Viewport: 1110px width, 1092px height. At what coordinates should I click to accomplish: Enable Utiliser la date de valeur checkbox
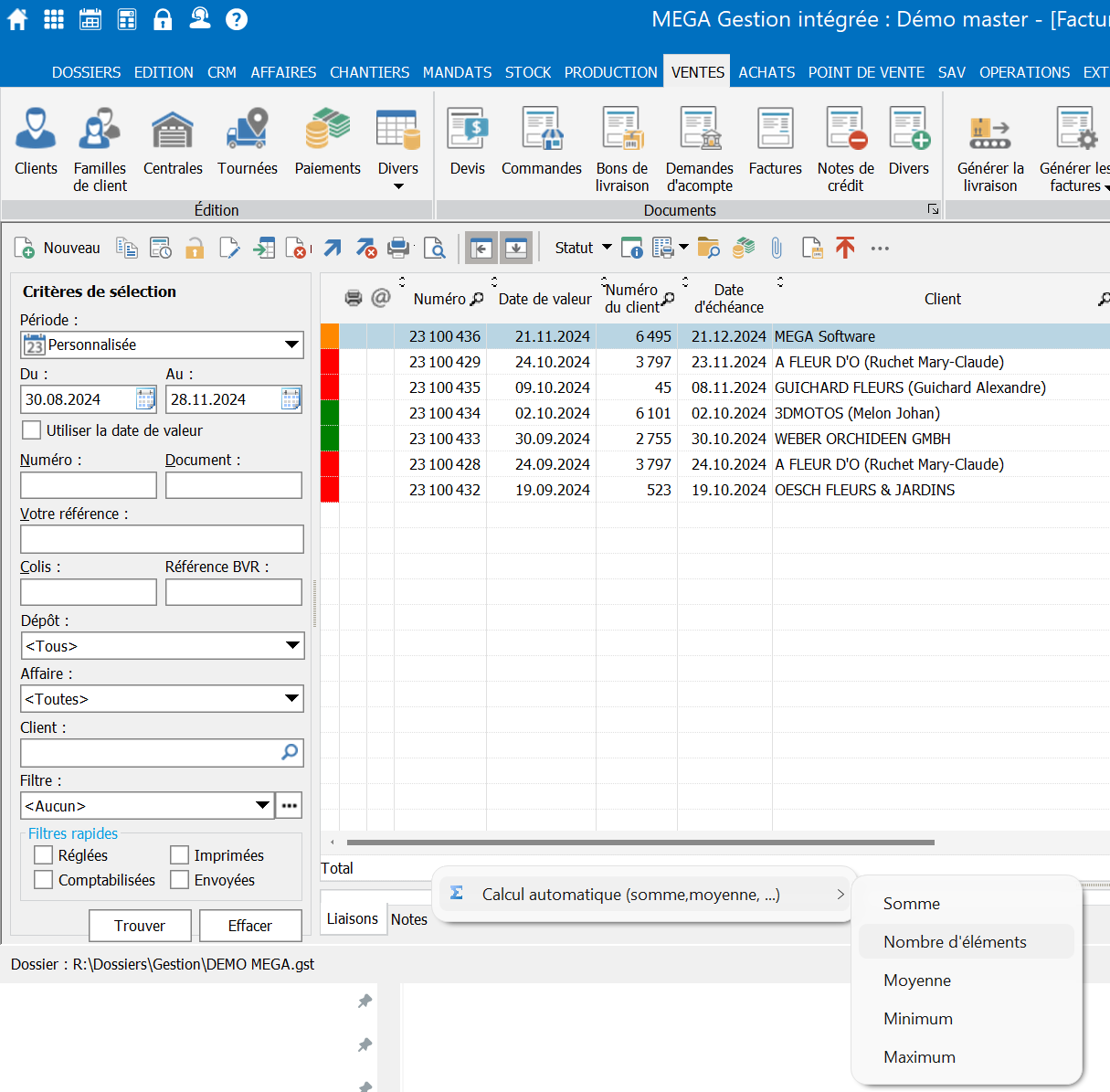click(x=32, y=430)
